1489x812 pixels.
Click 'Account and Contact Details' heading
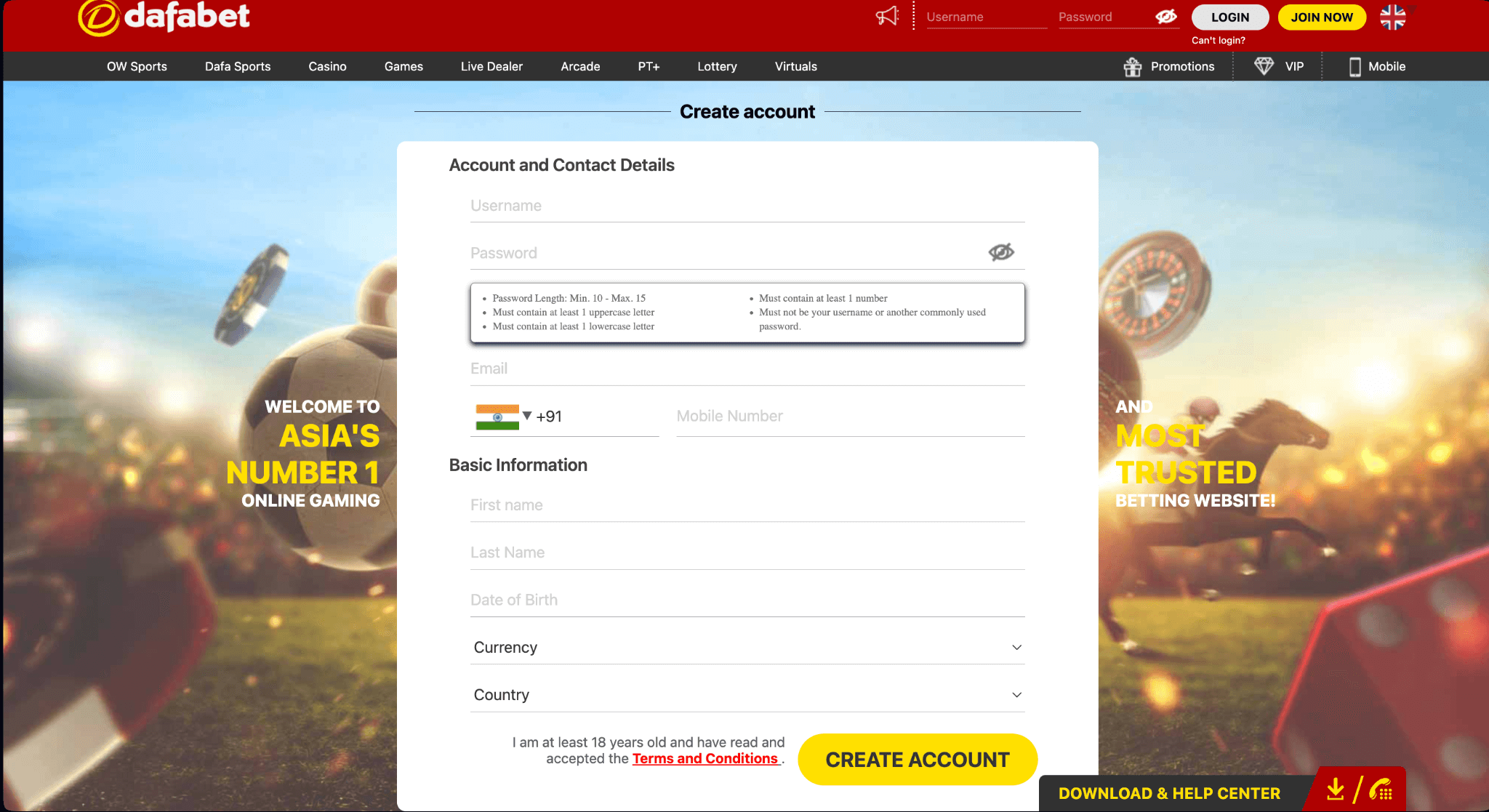tap(561, 165)
